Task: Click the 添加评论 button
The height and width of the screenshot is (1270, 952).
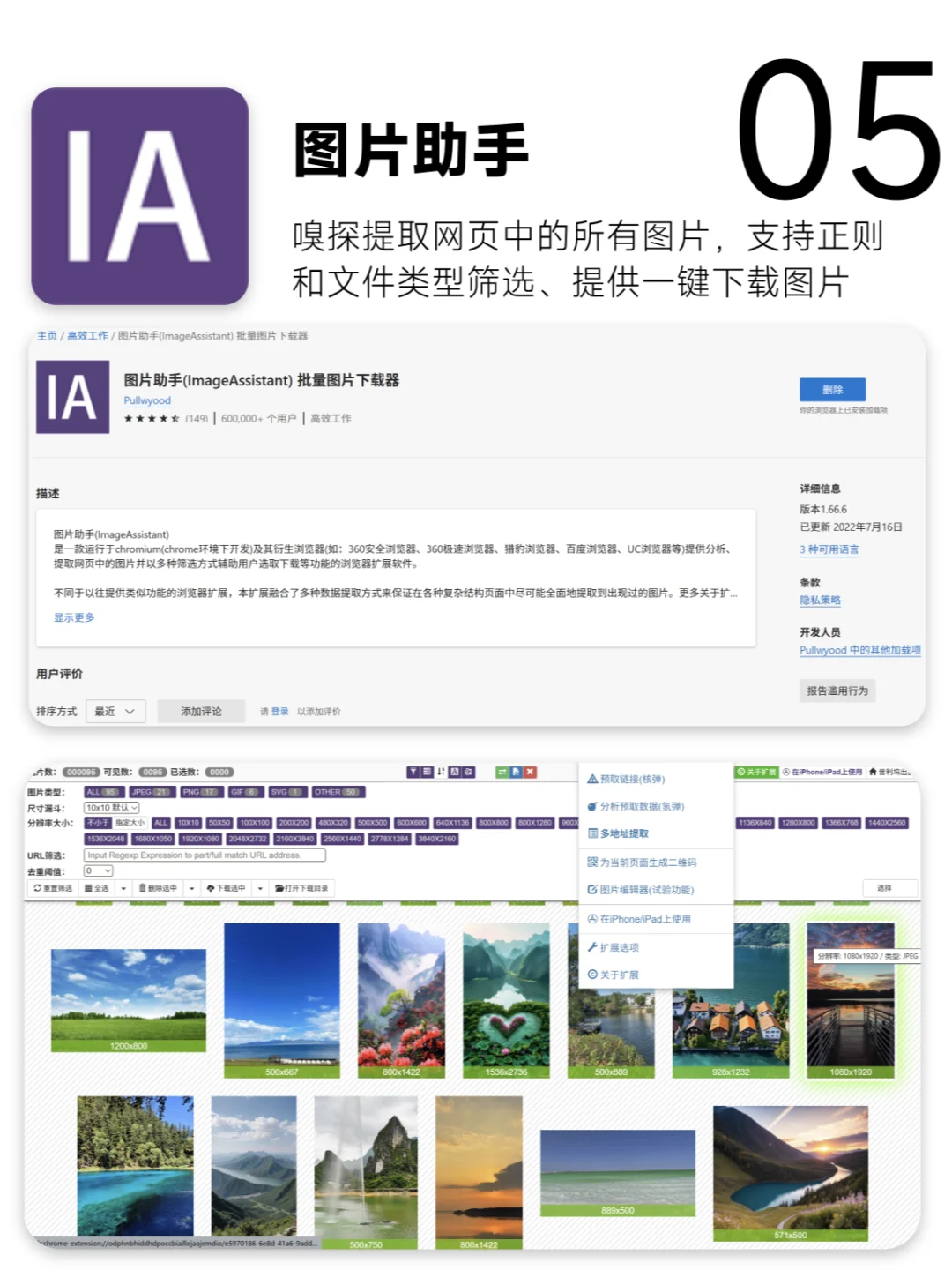Action: [x=201, y=711]
